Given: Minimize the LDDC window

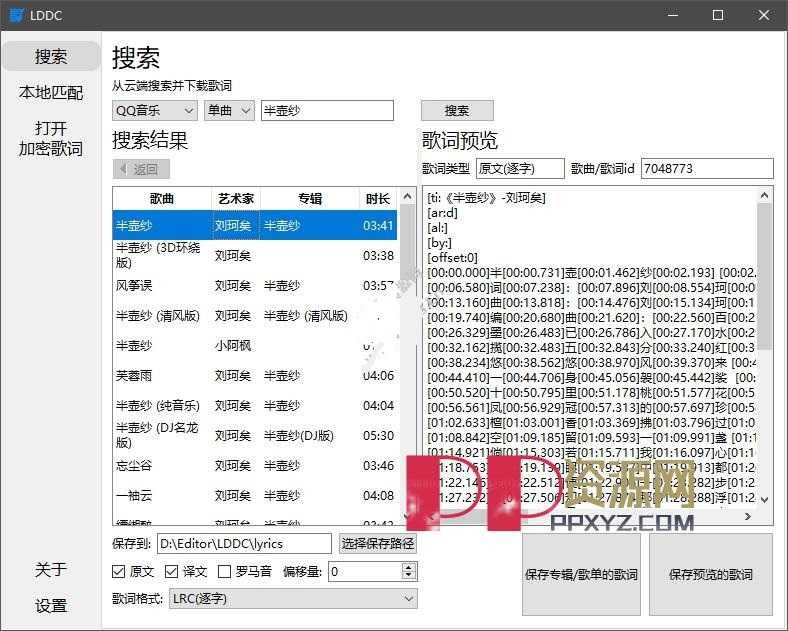Looking at the screenshot, I should pyautogui.click(x=673, y=15).
